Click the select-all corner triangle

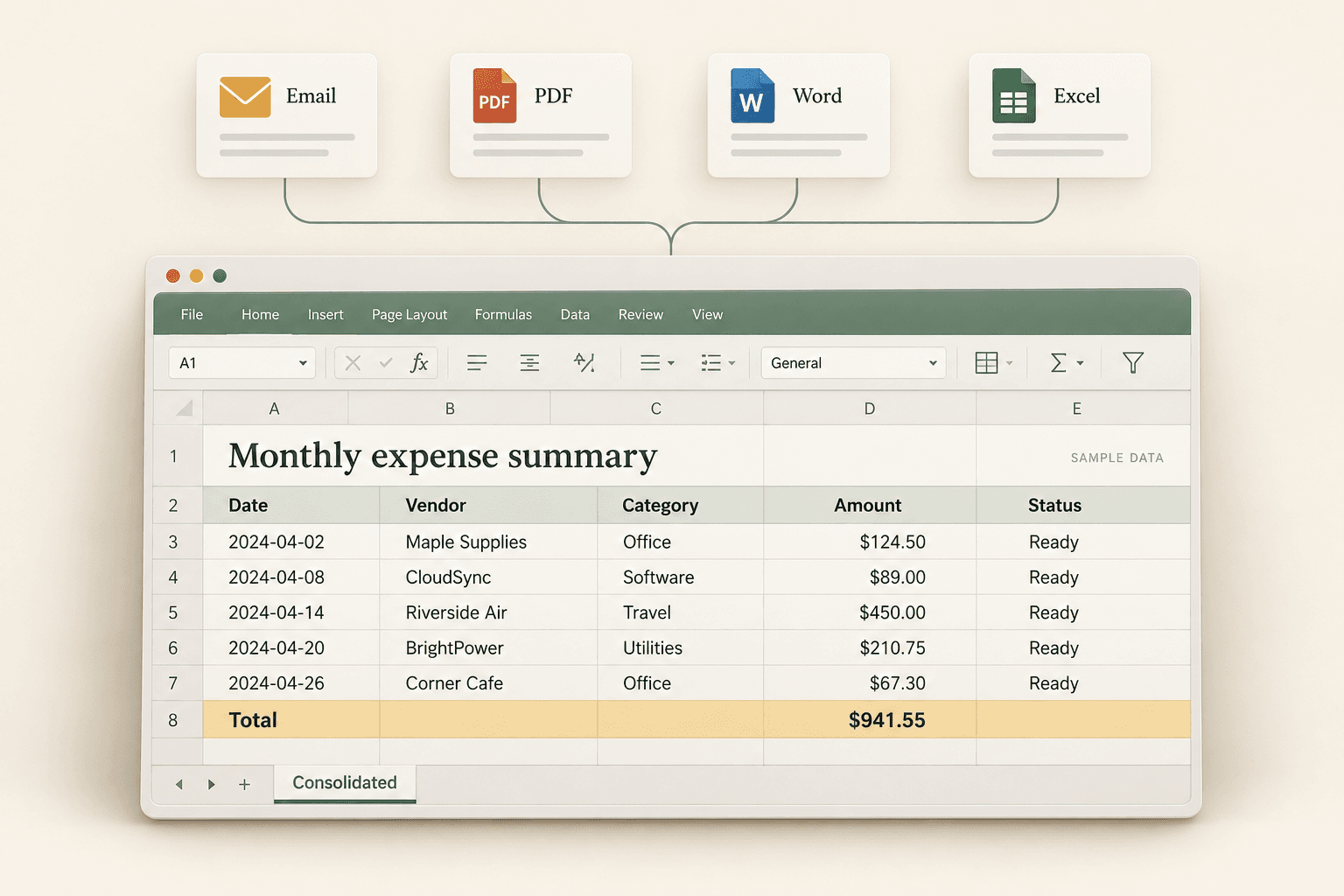[184, 409]
